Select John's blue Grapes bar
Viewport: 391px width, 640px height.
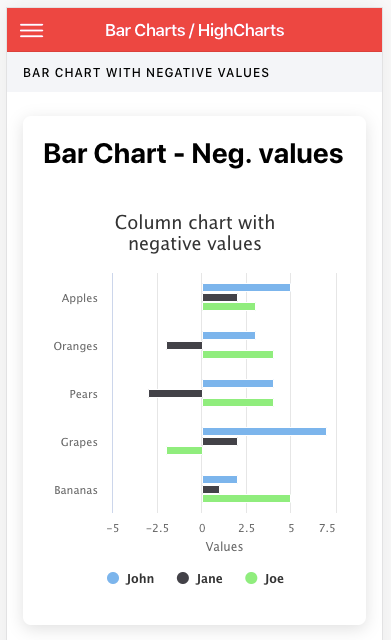(x=264, y=431)
